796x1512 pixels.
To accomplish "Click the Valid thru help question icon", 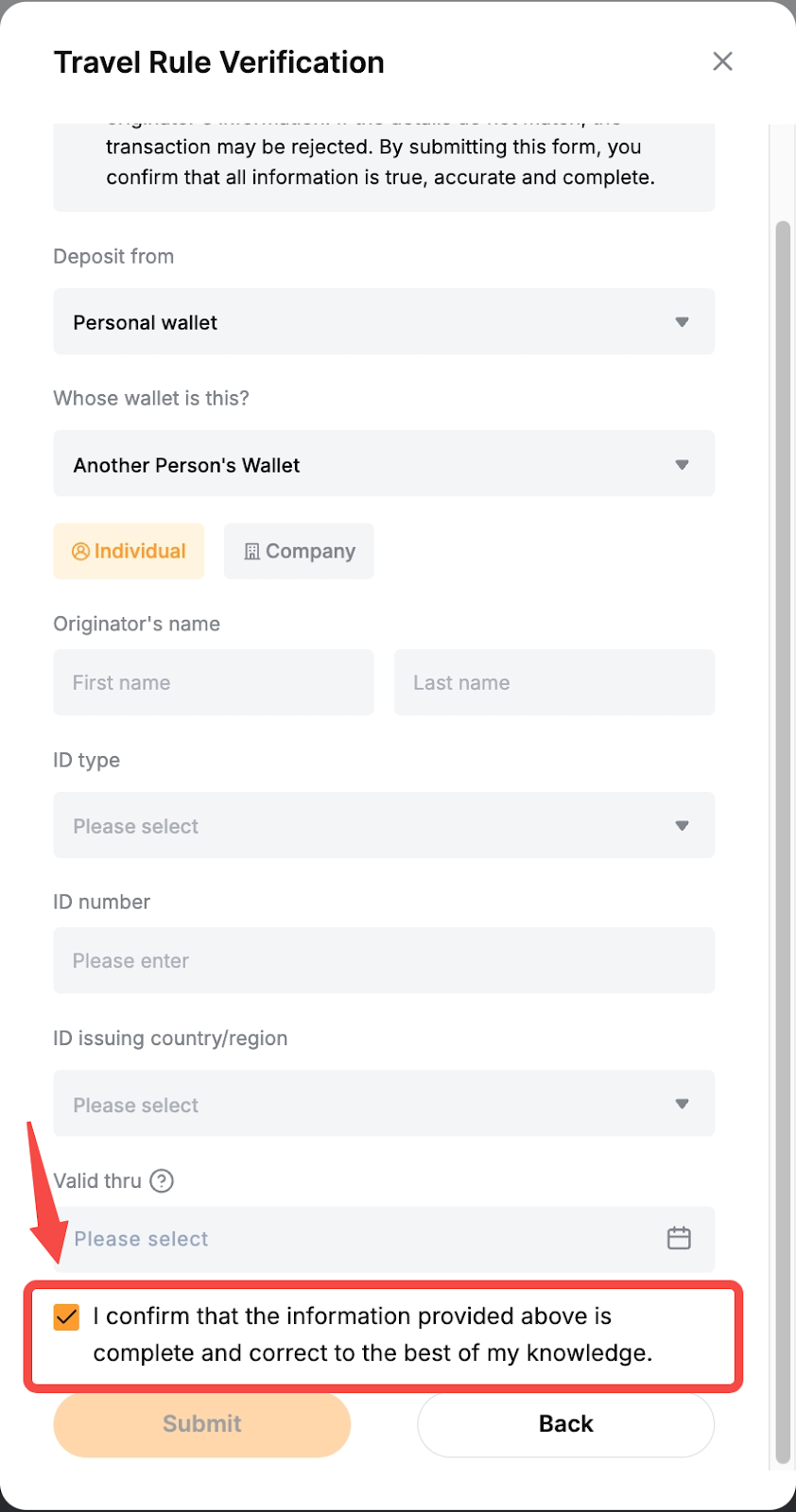I will [x=162, y=1181].
